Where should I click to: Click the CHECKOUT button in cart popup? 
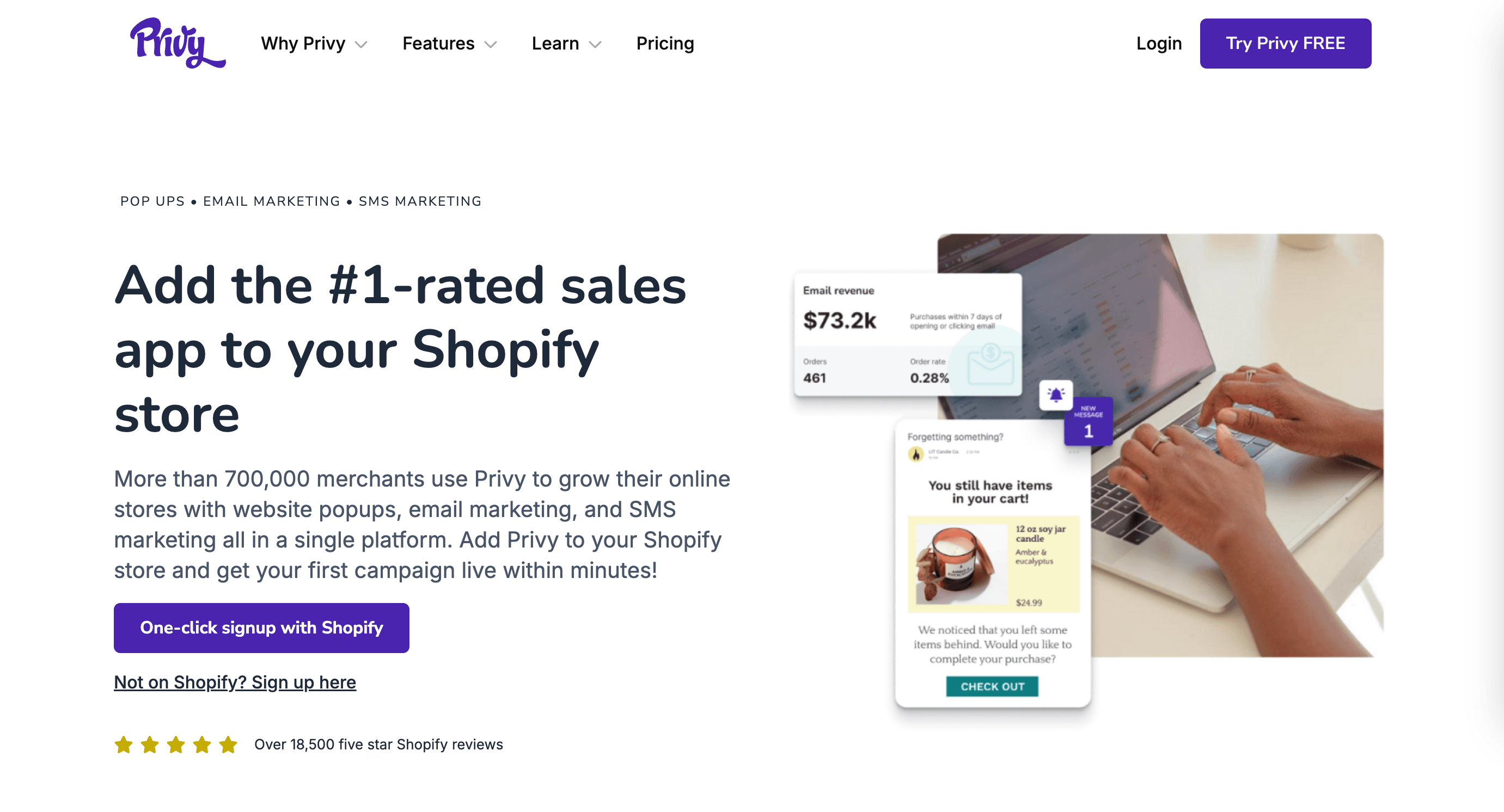click(x=991, y=686)
